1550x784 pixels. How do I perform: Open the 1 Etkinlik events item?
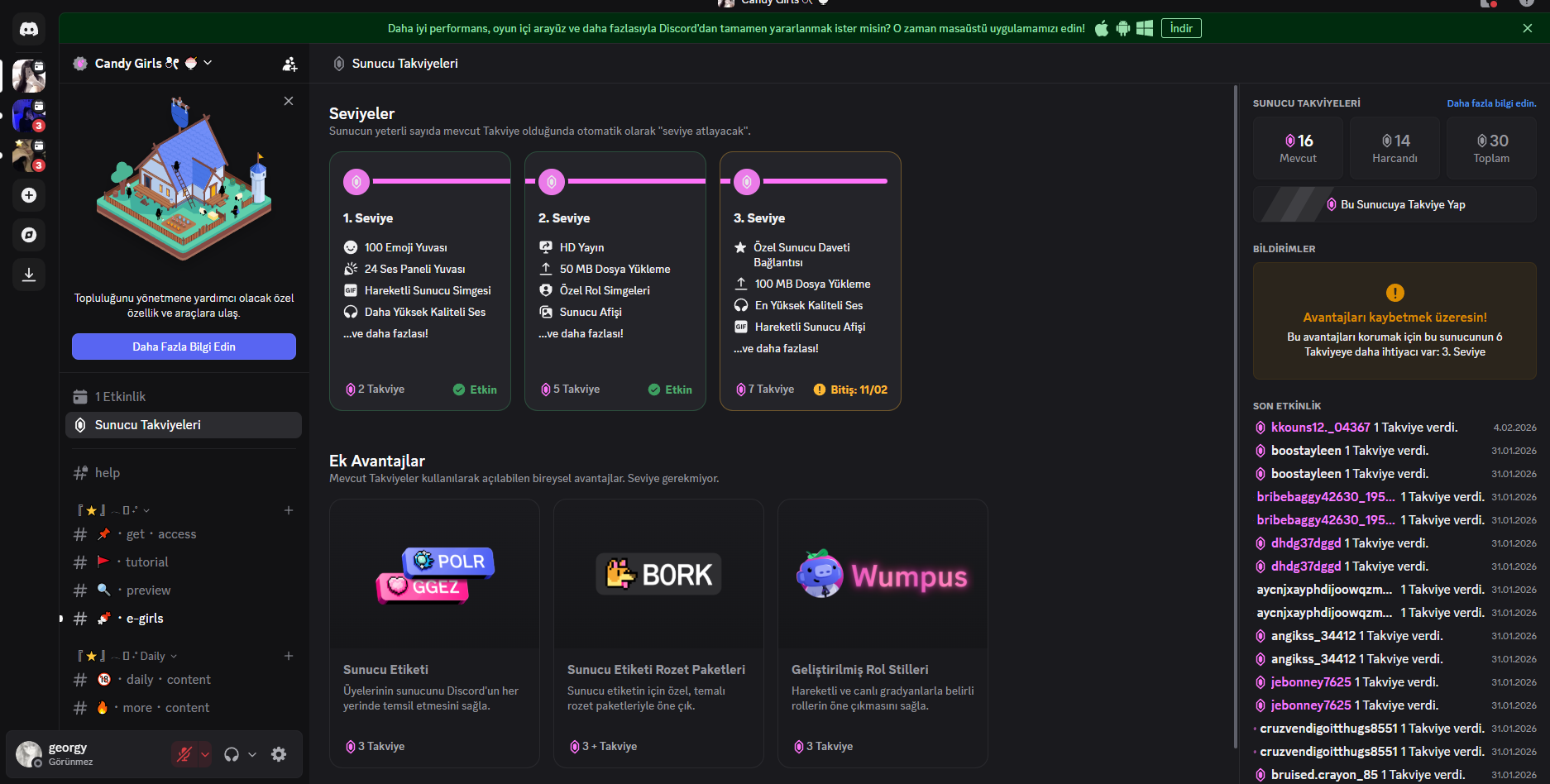(x=184, y=397)
